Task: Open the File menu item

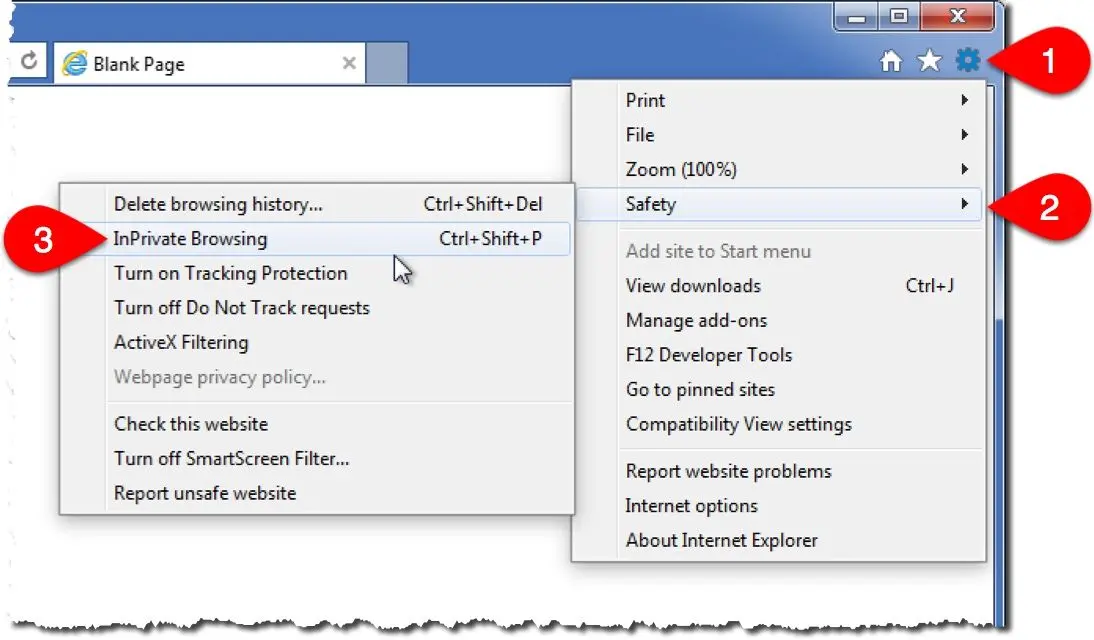Action: 779,135
